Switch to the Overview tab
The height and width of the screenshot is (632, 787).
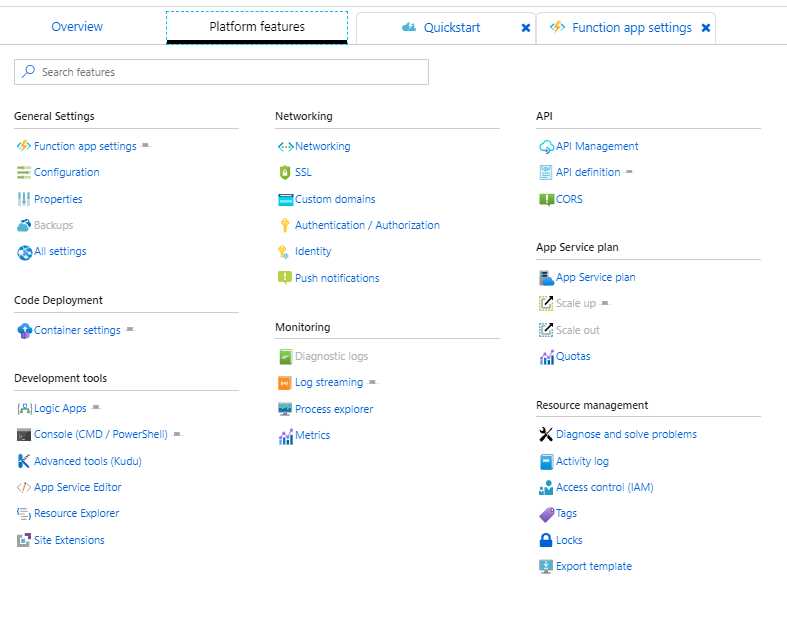pos(77,27)
